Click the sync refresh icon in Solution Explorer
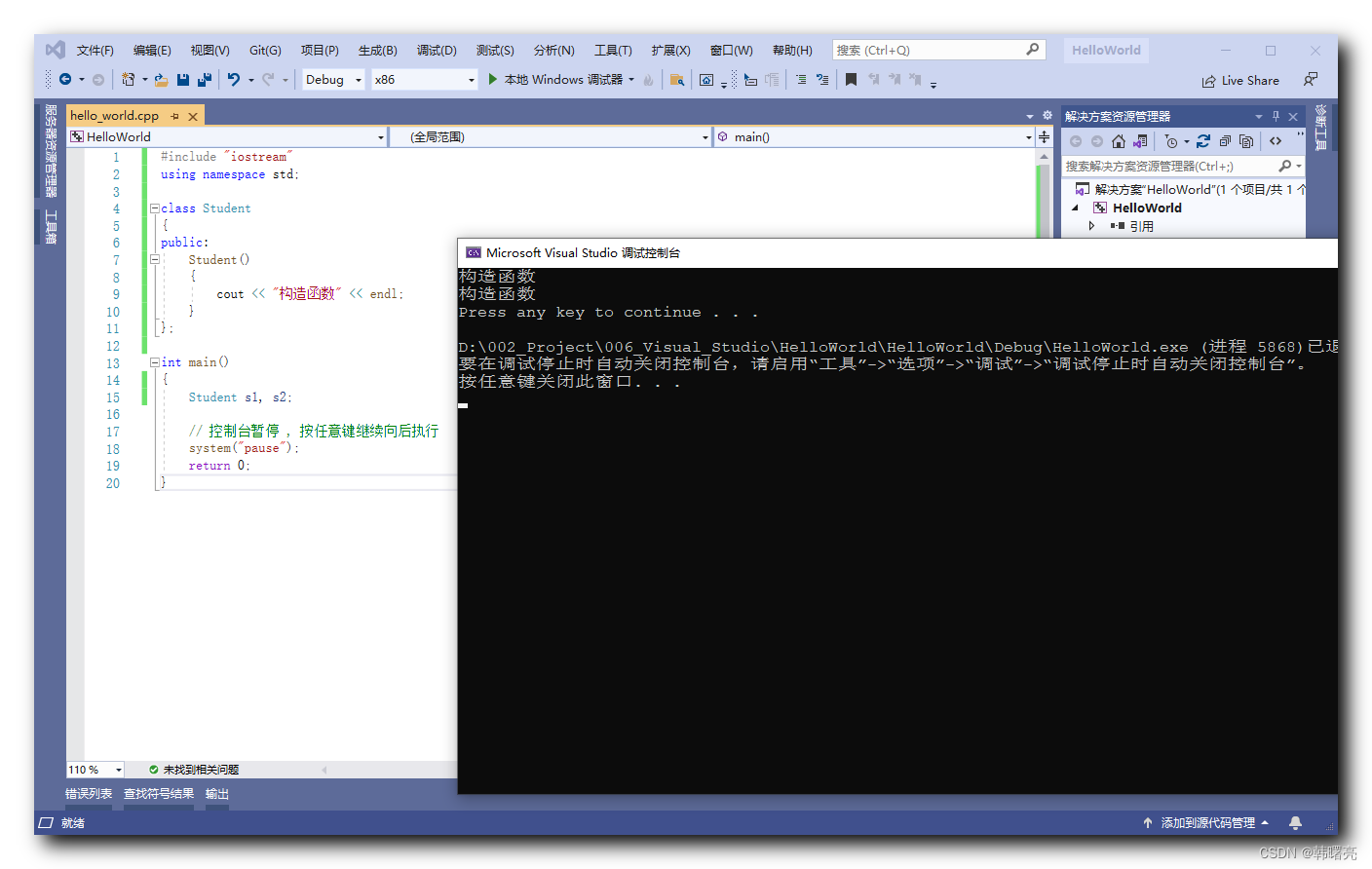 [1203, 141]
